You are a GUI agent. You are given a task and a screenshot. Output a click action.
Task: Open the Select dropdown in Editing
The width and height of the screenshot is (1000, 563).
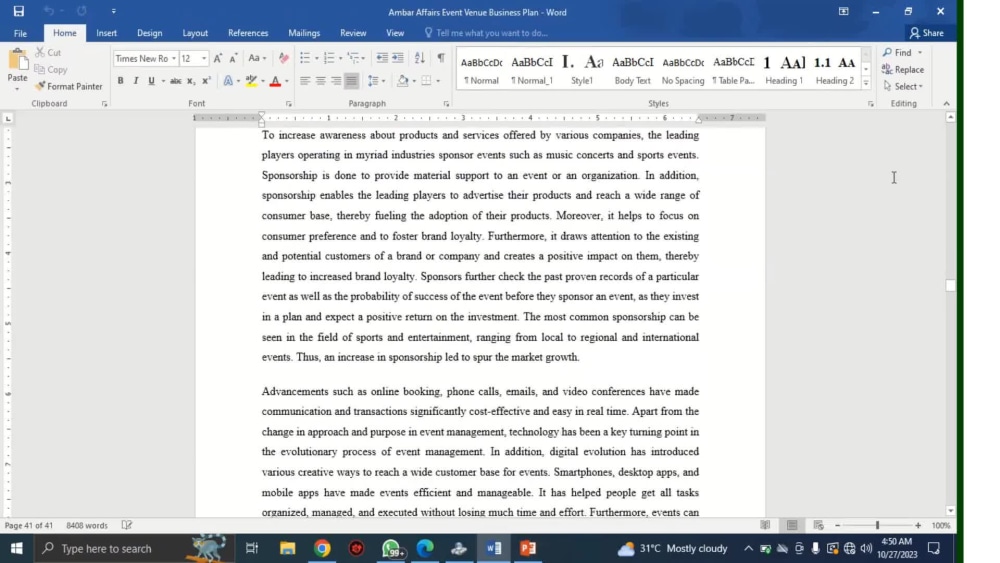click(903, 86)
